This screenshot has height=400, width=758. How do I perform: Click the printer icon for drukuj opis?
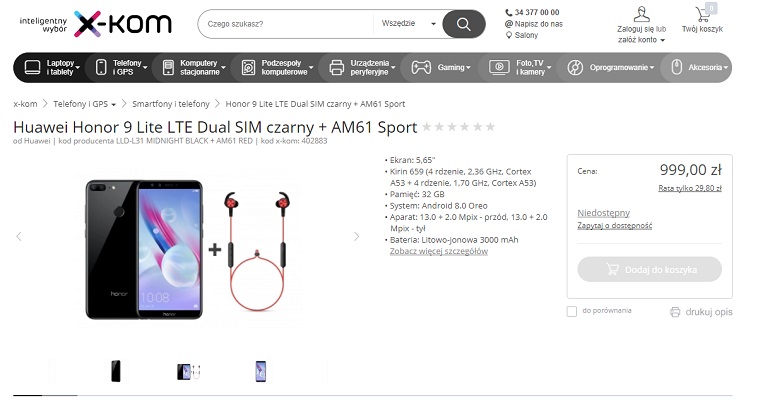click(x=675, y=312)
